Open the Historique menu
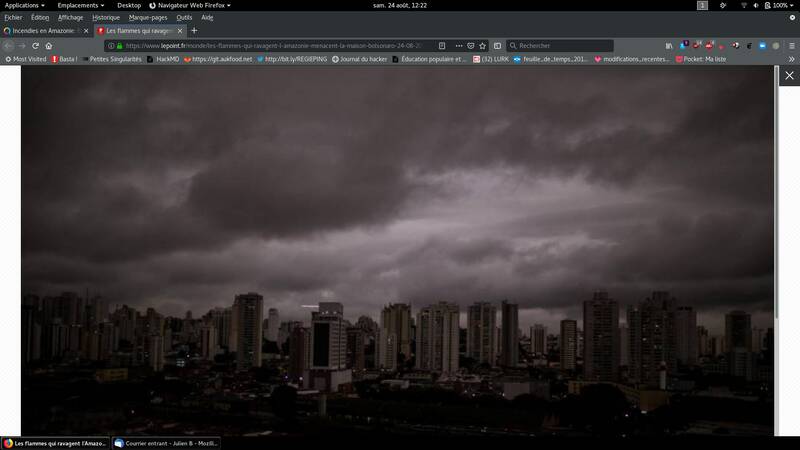Image resolution: width=800 pixels, height=450 pixels. [x=104, y=17]
